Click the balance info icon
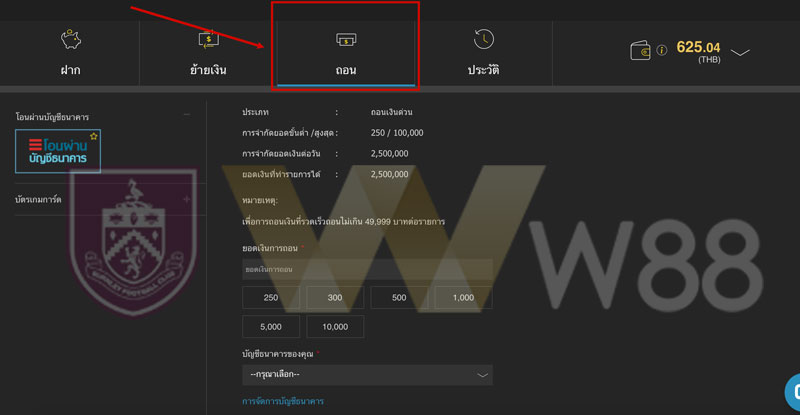This screenshot has width=800, height=415. 662,50
